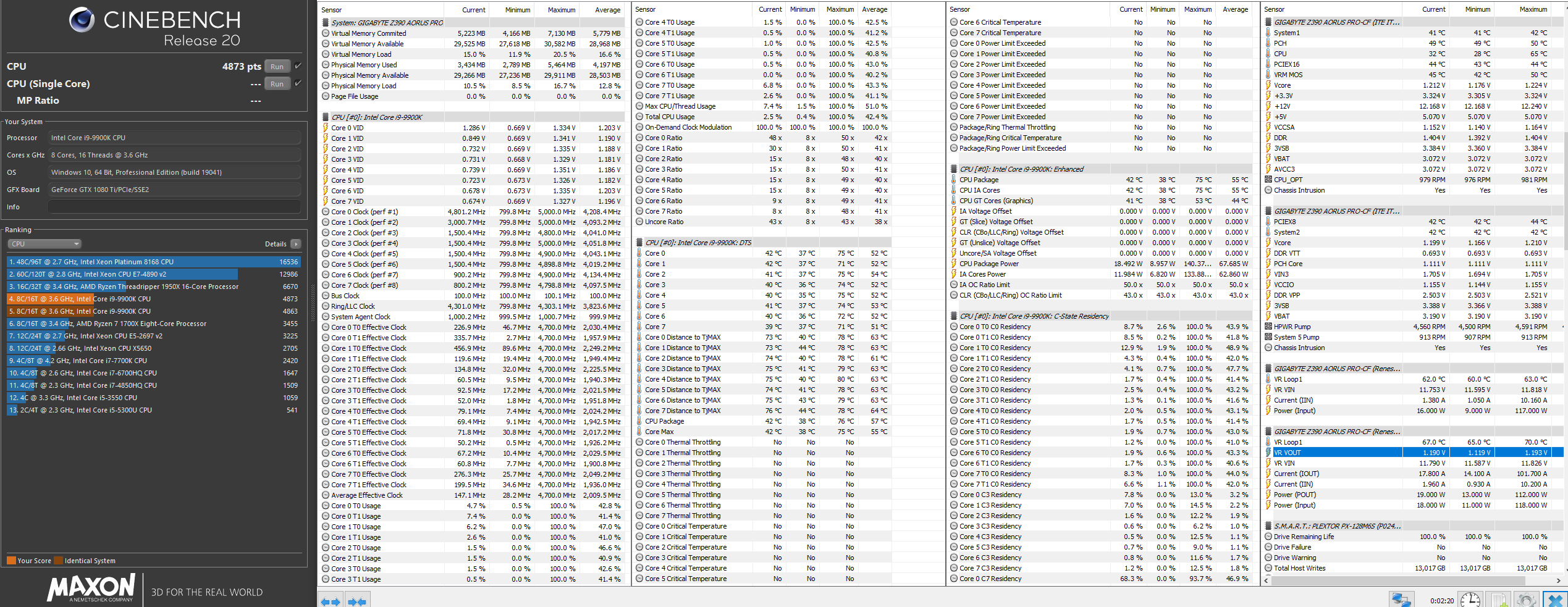The height and width of the screenshot is (607, 1568).
Task: Click the Cinebench sphere logo
Action: 82,20
